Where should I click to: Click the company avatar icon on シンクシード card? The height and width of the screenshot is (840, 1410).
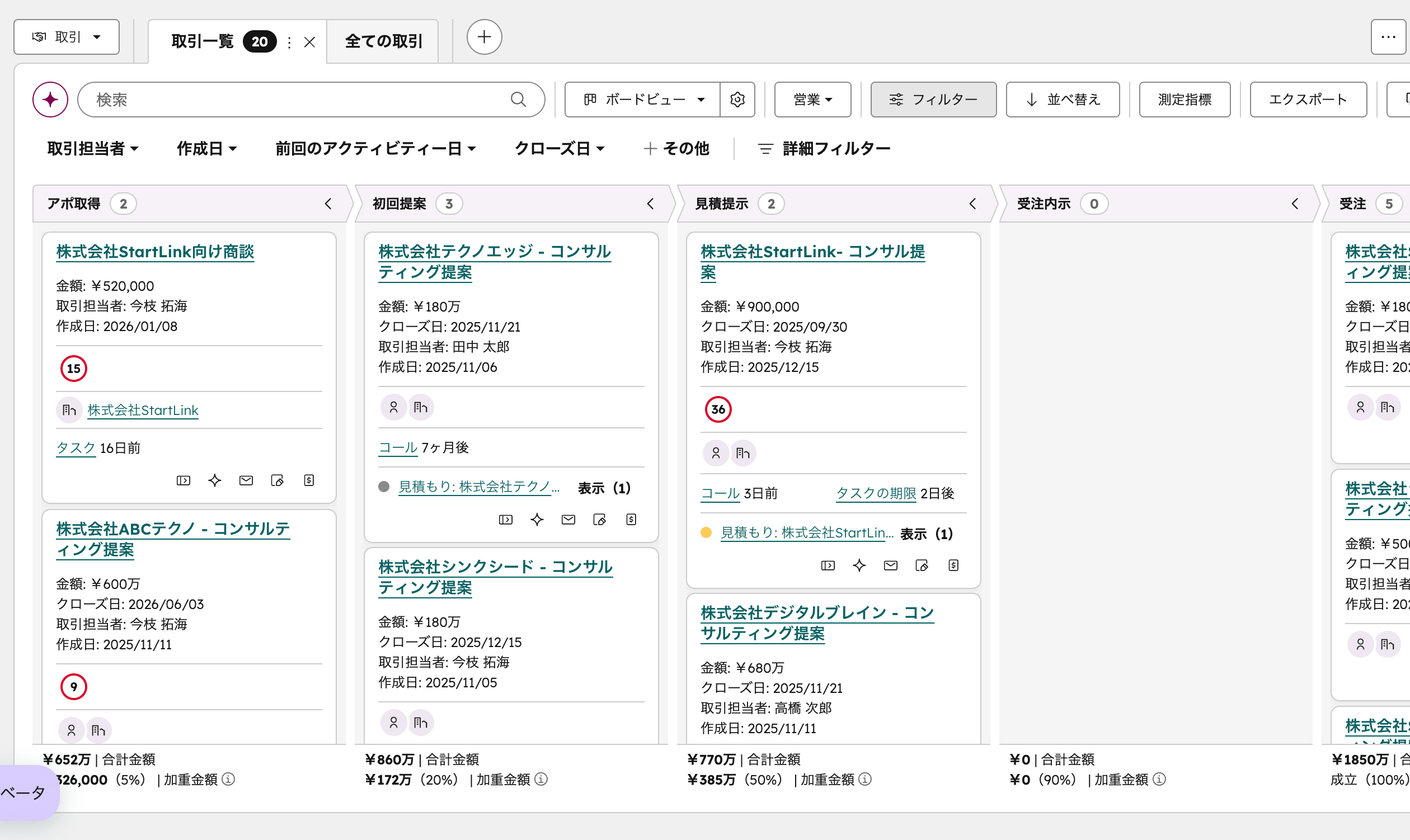(421, 722)
